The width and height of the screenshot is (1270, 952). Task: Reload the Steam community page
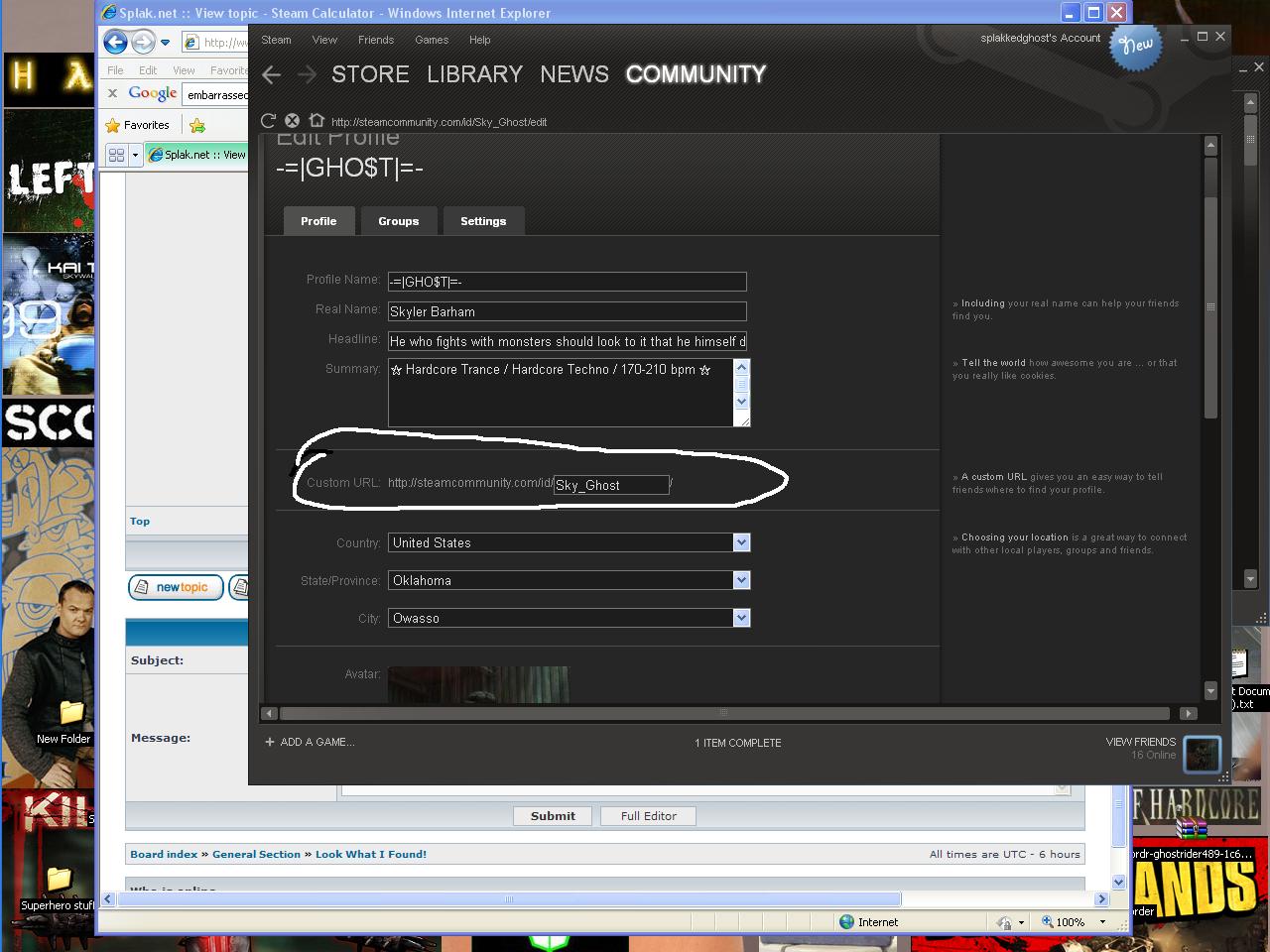click(268, 121)
